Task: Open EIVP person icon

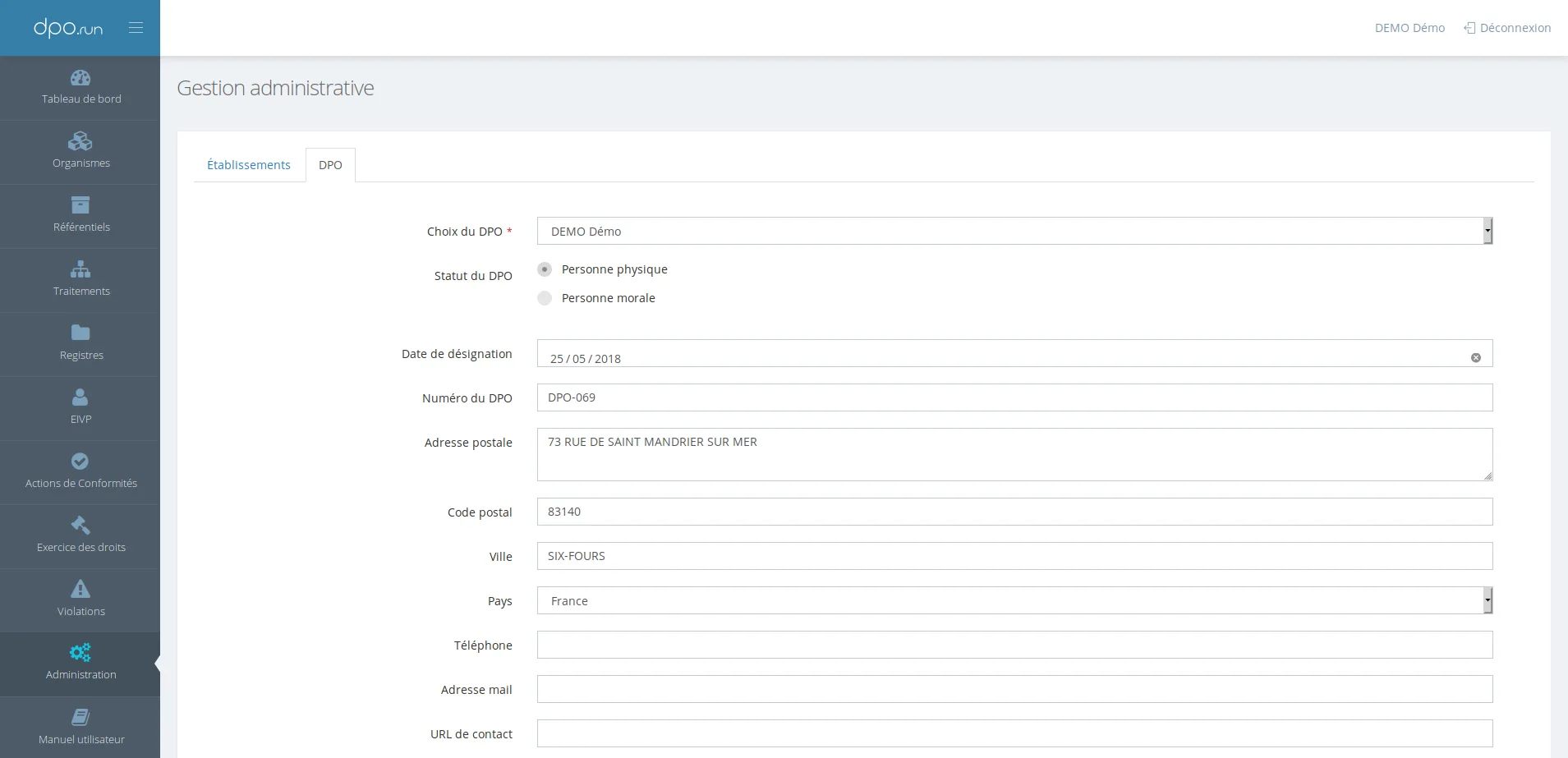Action: 80,397
